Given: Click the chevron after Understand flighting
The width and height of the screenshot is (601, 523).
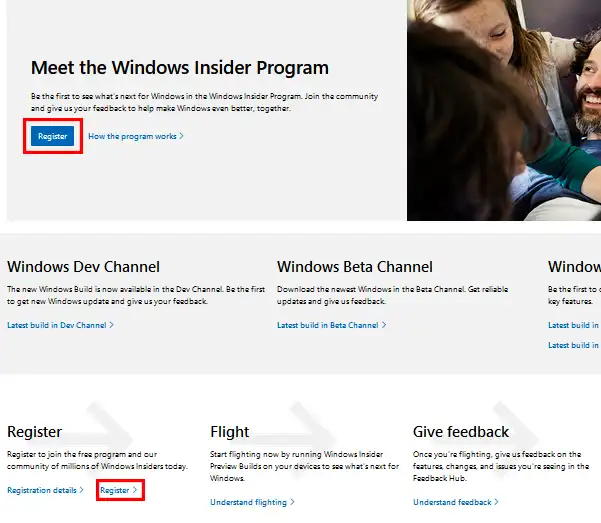Looking at the screenshot, I should (x=292, y=502).
